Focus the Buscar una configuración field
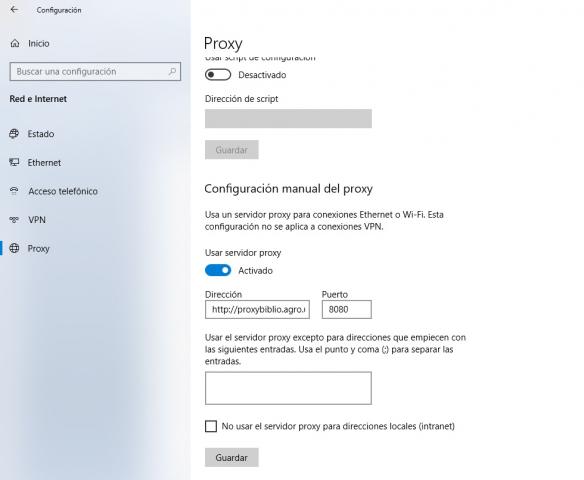The width and height of the screenshot is (584, 480). (x=95, y=71)
